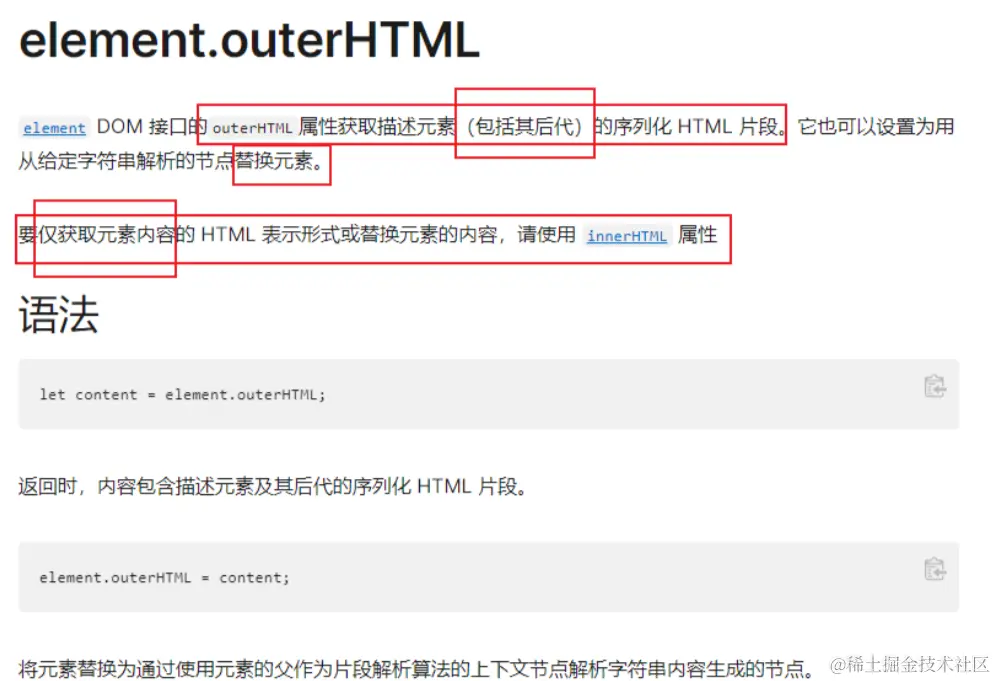Click the sentence starting with '返回时，内容包含描述元素'
The width and height of the screenshot is (996, 681).
click(273, 487)
